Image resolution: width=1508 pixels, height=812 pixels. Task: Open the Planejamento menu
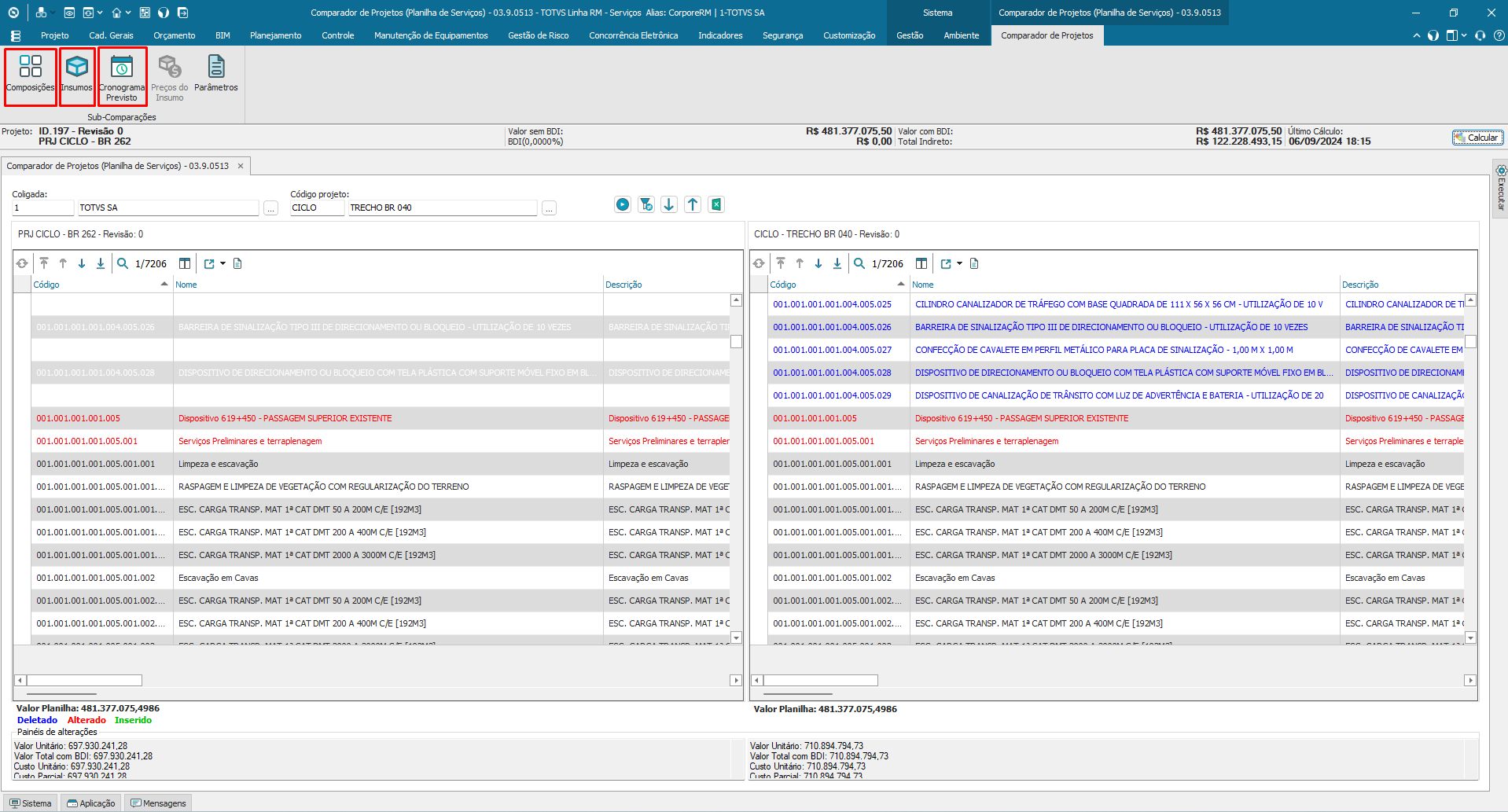(x=276, y=35)
